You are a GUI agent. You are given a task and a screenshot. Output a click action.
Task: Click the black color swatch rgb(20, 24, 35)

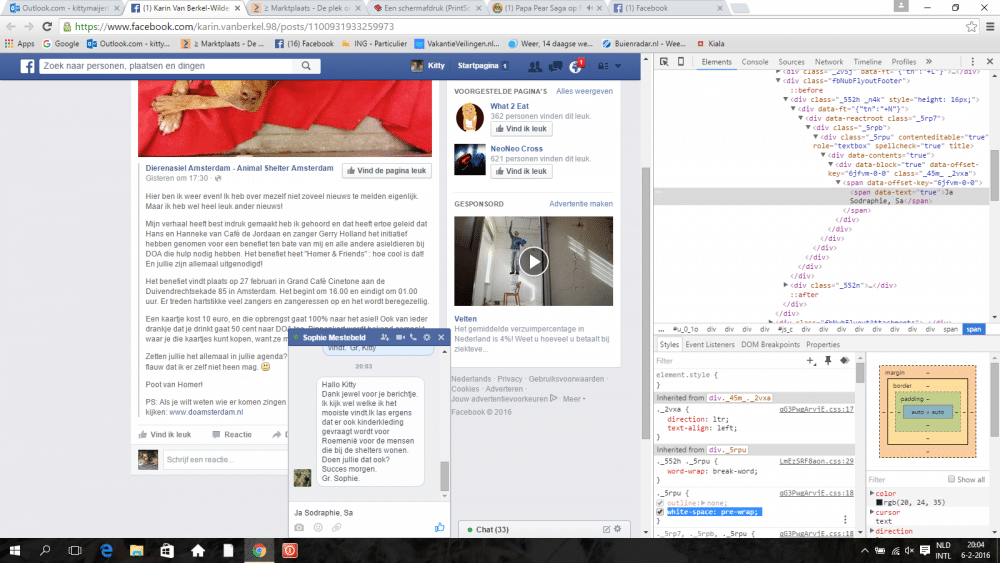click(879, 503)
